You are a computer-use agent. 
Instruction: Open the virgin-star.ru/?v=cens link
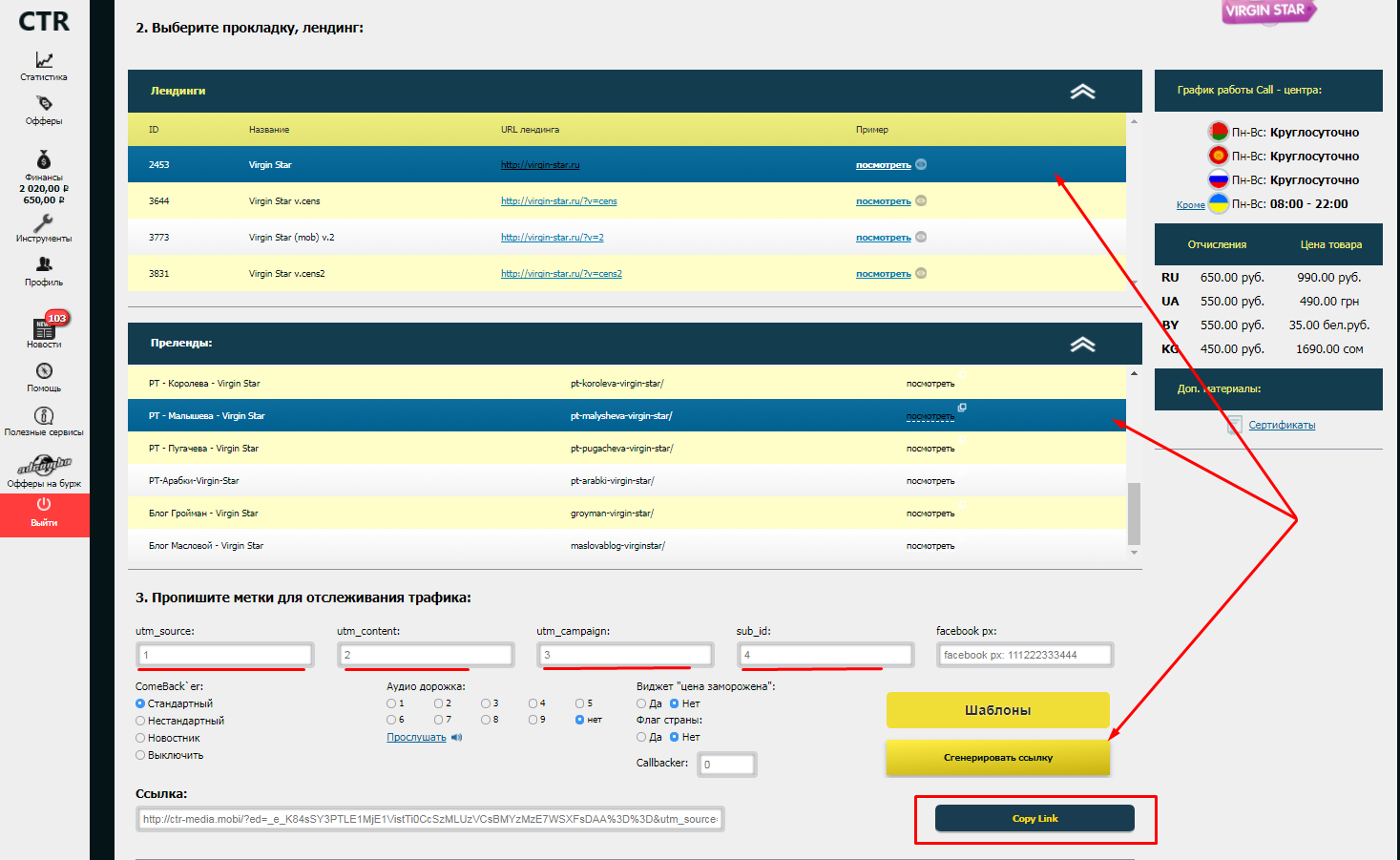pyautogui.click(x=559, y=201)
